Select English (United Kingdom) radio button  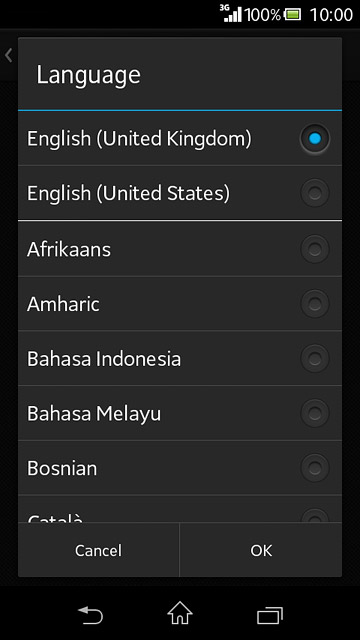point(315,138)
